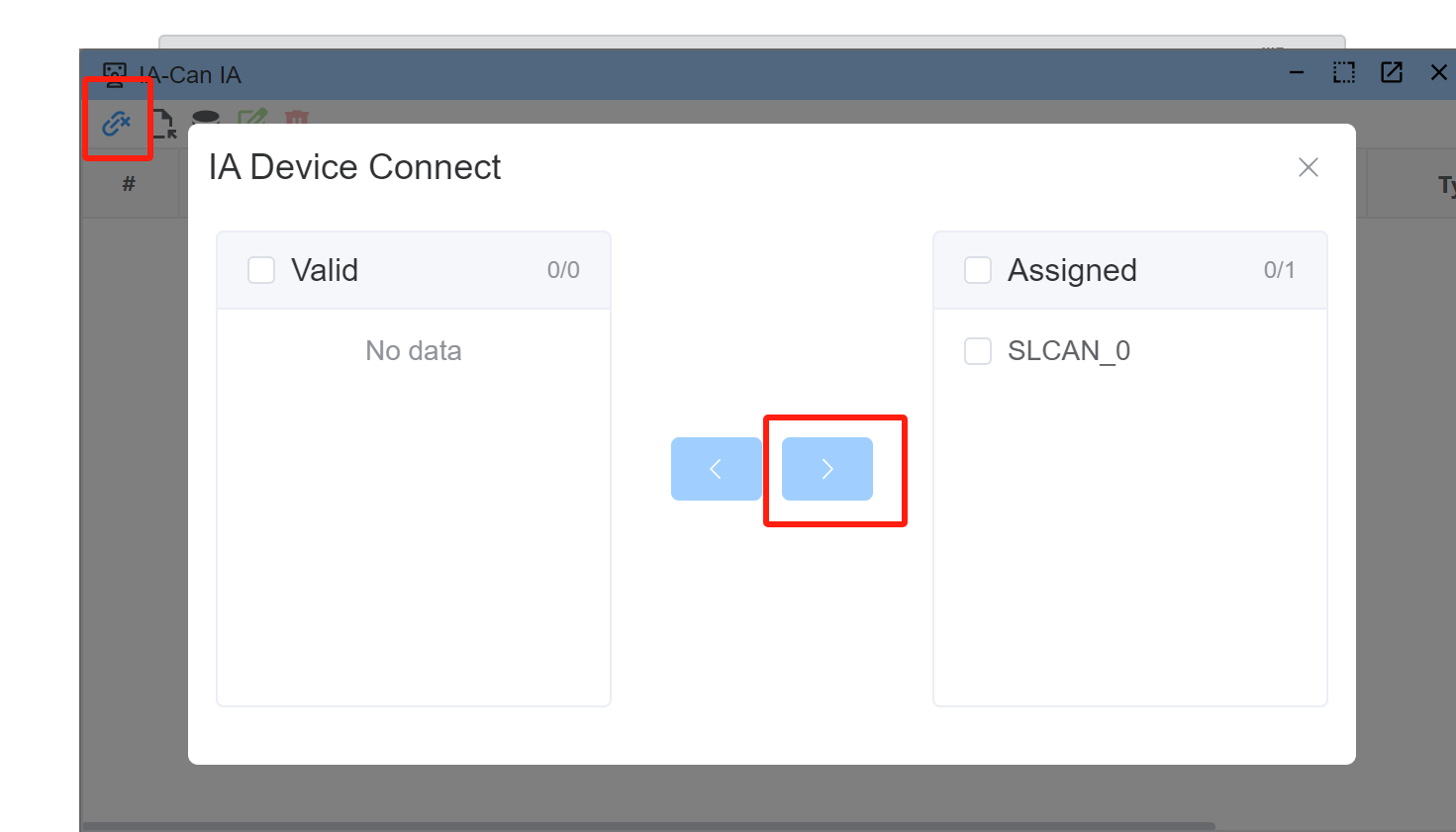Minimize the IA-Can IA window

pyautogui.click(x=1297, y=72)
